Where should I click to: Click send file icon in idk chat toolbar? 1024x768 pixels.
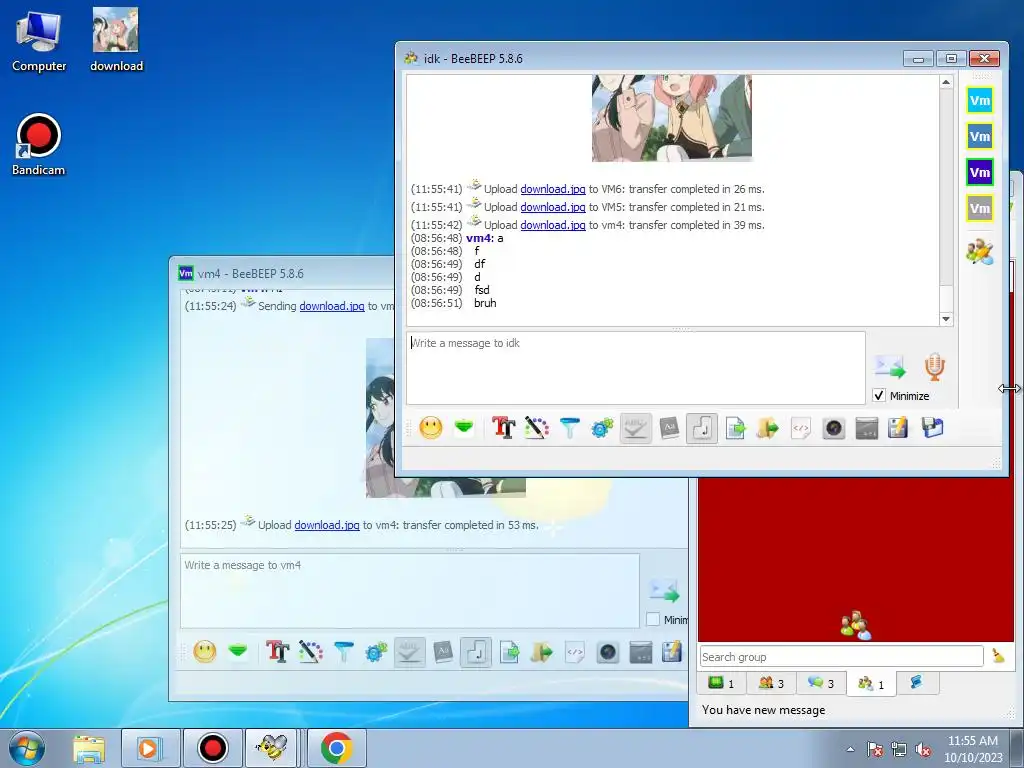(735, 428)
